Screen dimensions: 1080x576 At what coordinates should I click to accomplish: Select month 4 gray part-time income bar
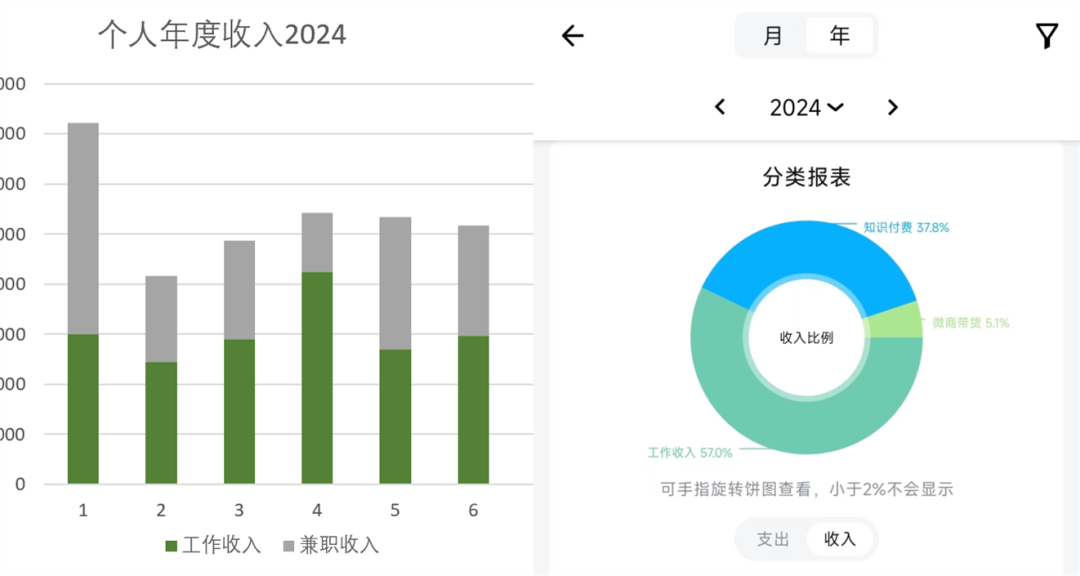coord(317,243)
